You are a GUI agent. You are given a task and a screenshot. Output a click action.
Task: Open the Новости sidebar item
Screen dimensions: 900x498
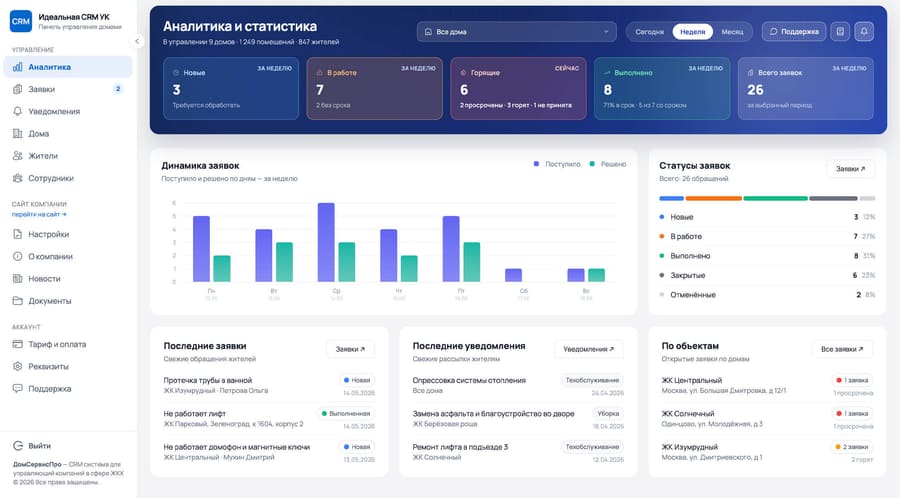click(x=68, y=279)
